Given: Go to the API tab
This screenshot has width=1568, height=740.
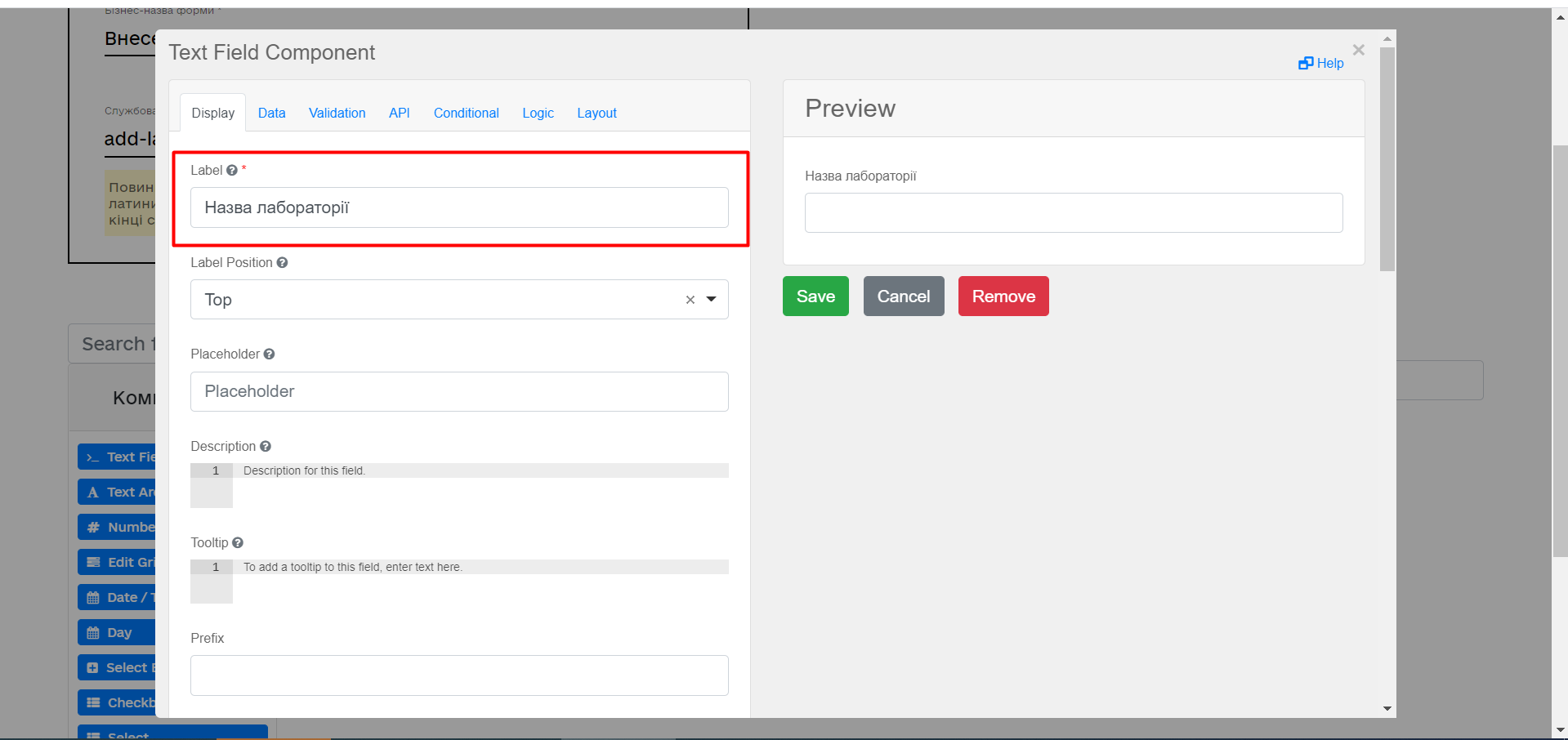Looking at the screenshot, I should point(399,114).
